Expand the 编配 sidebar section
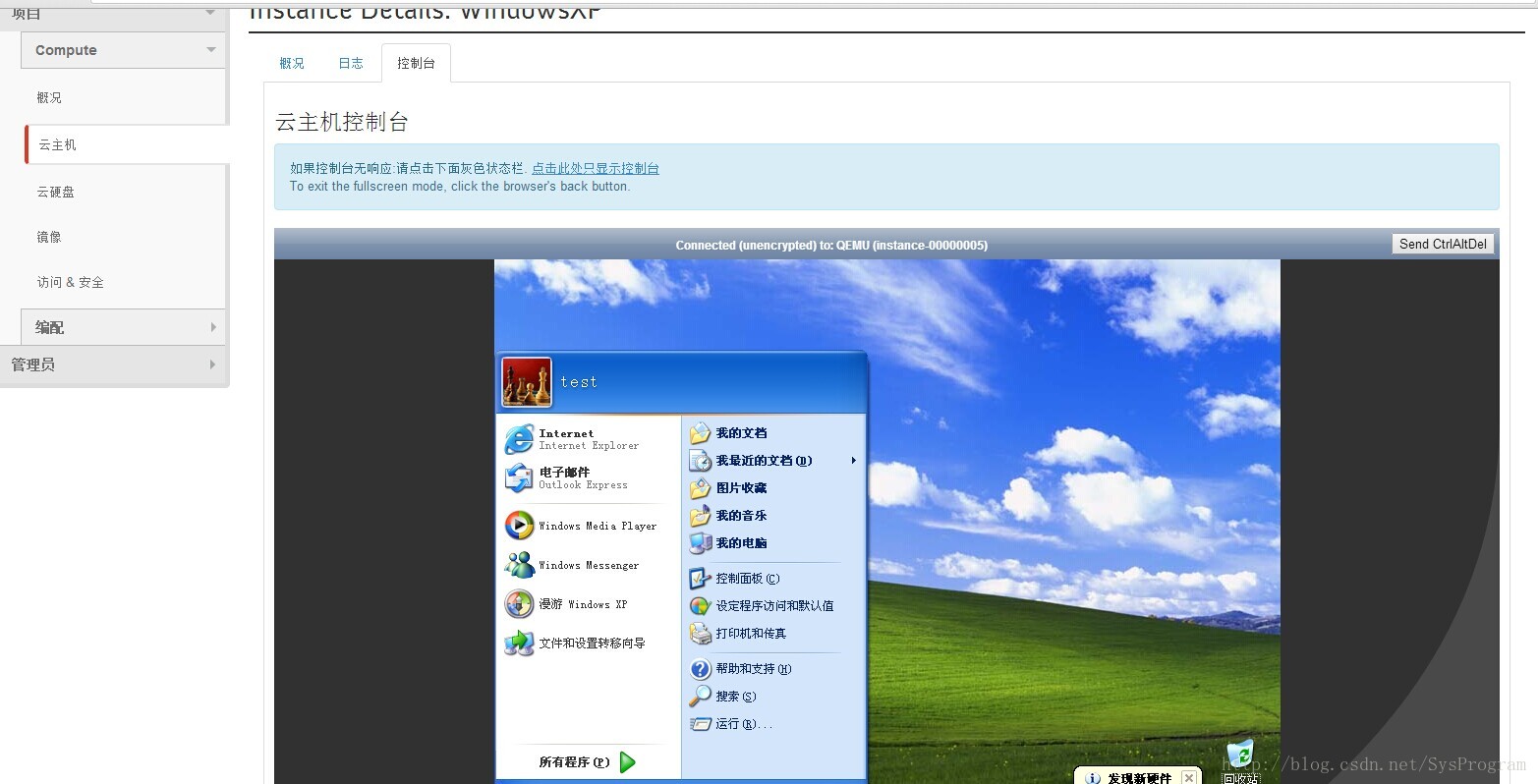 123,327
